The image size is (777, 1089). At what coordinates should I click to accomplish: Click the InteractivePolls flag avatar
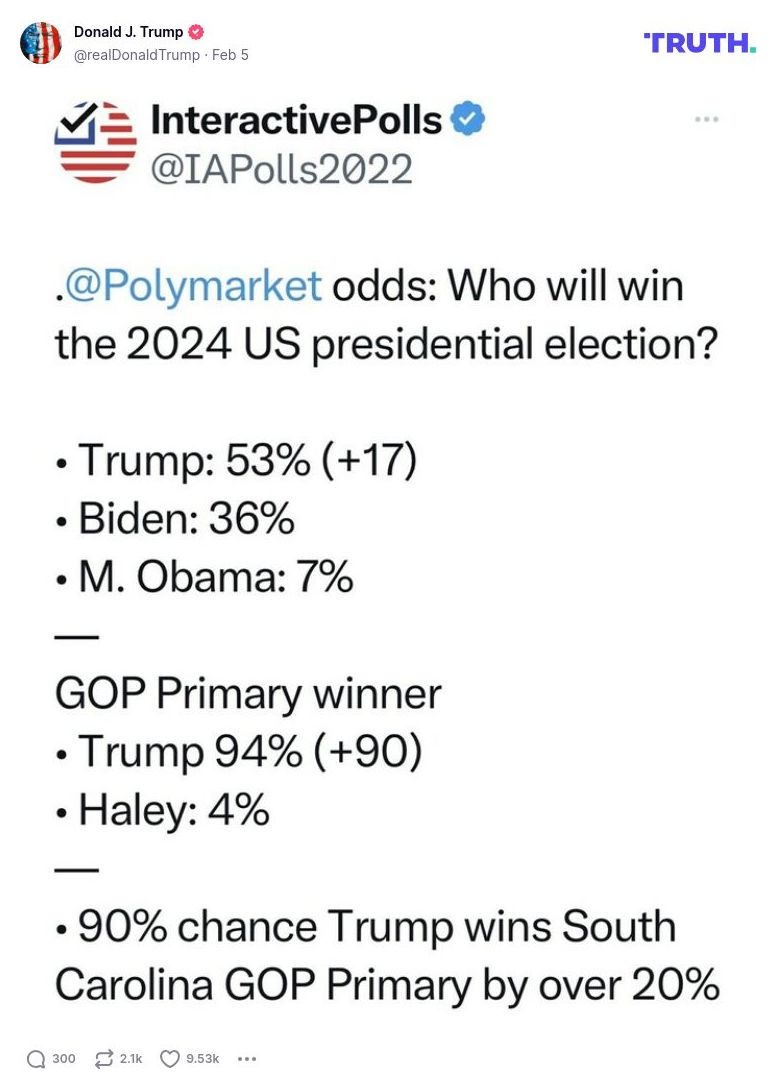(x=93, y=141)
